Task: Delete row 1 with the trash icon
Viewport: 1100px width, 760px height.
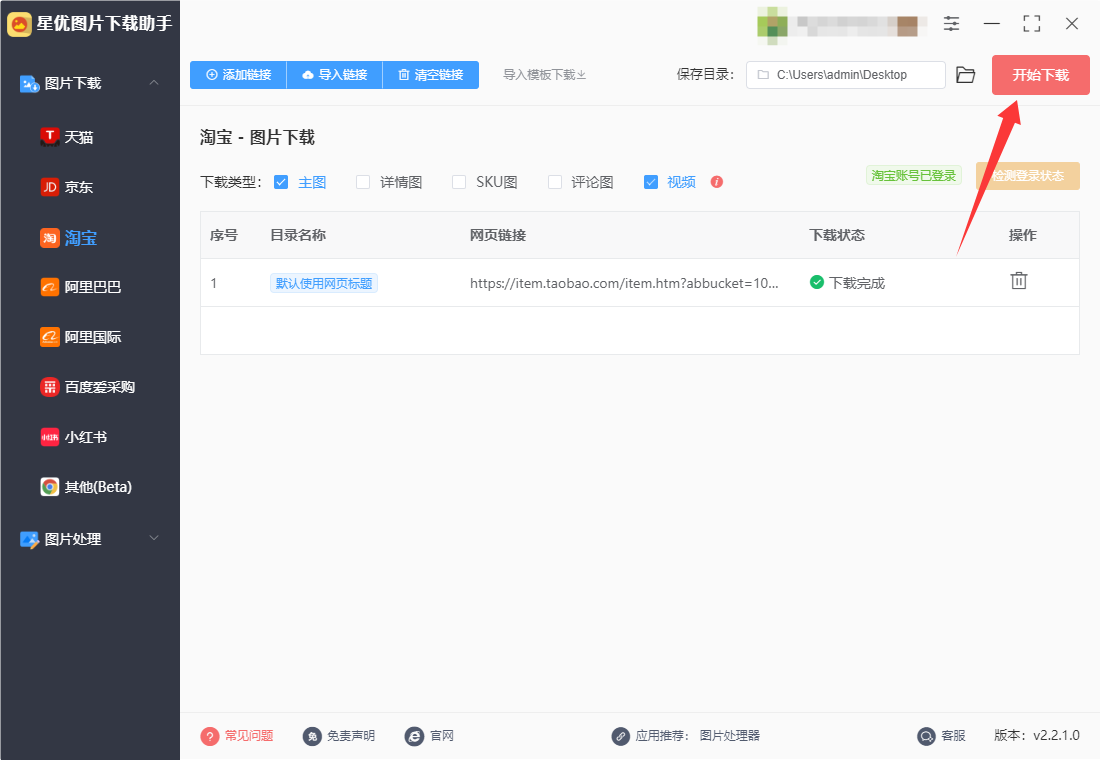Action: [x=1019, y=281]
